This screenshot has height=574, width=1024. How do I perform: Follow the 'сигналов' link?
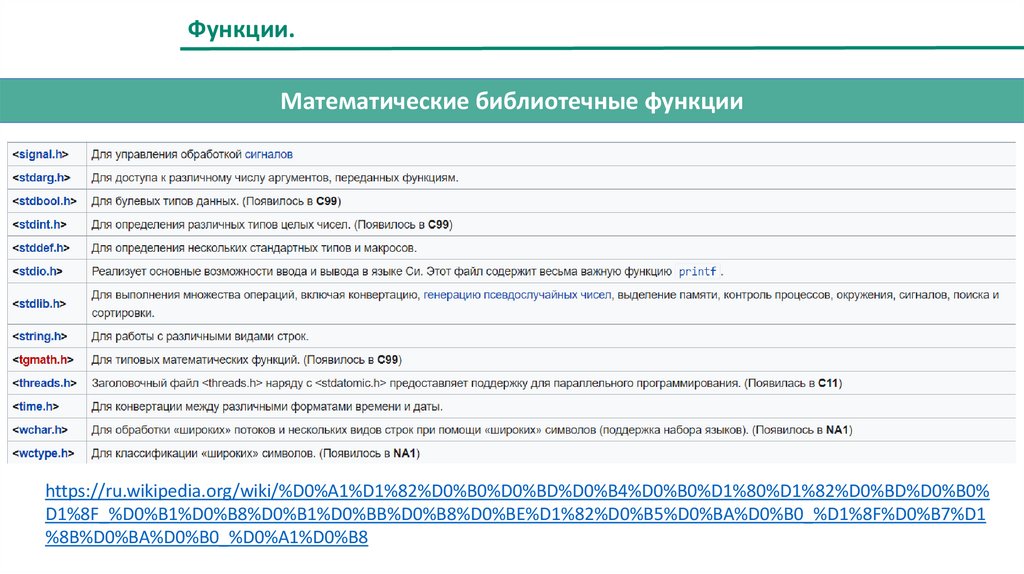click(x=268, y=155)
